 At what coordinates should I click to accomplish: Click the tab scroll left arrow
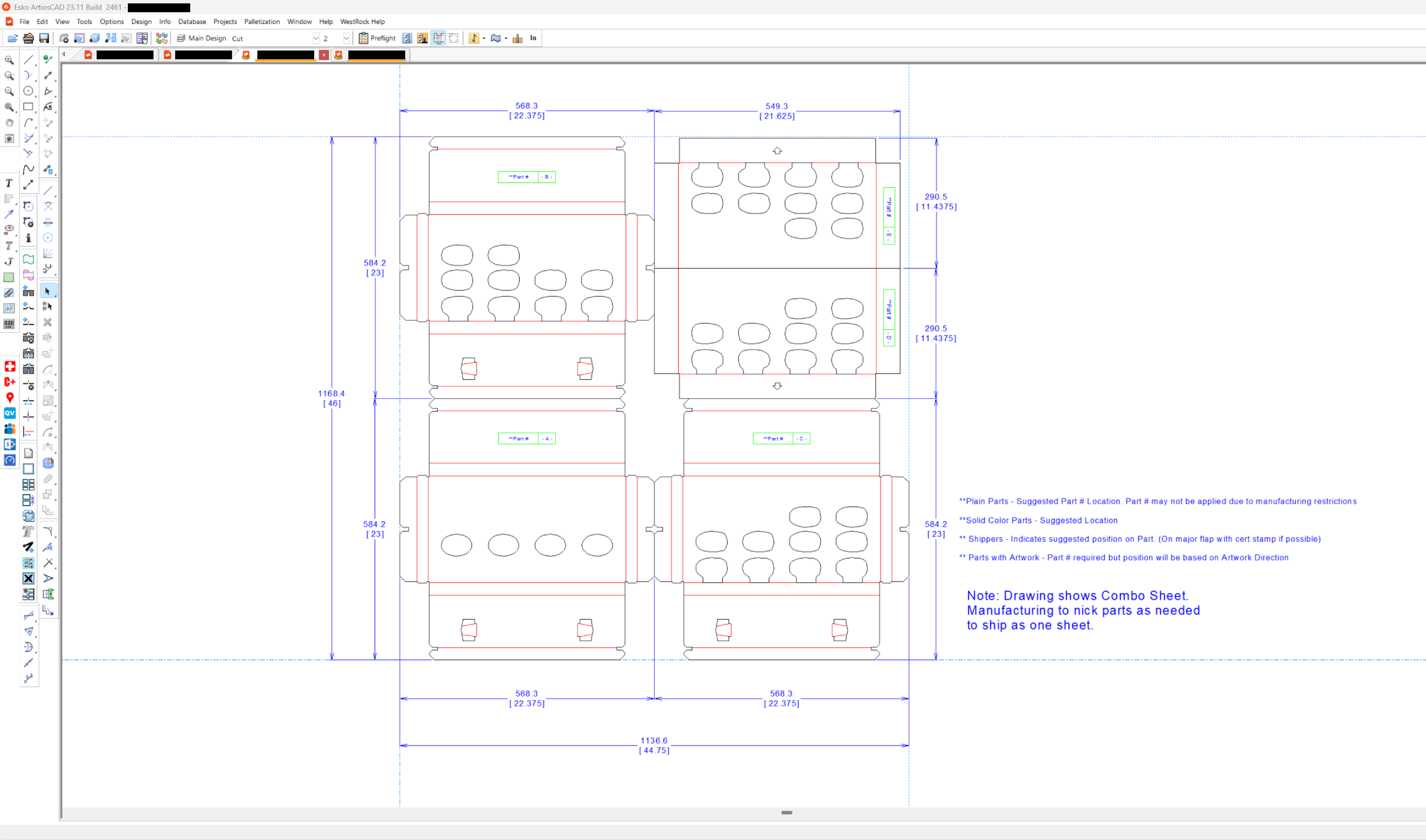tap(64, 54)
